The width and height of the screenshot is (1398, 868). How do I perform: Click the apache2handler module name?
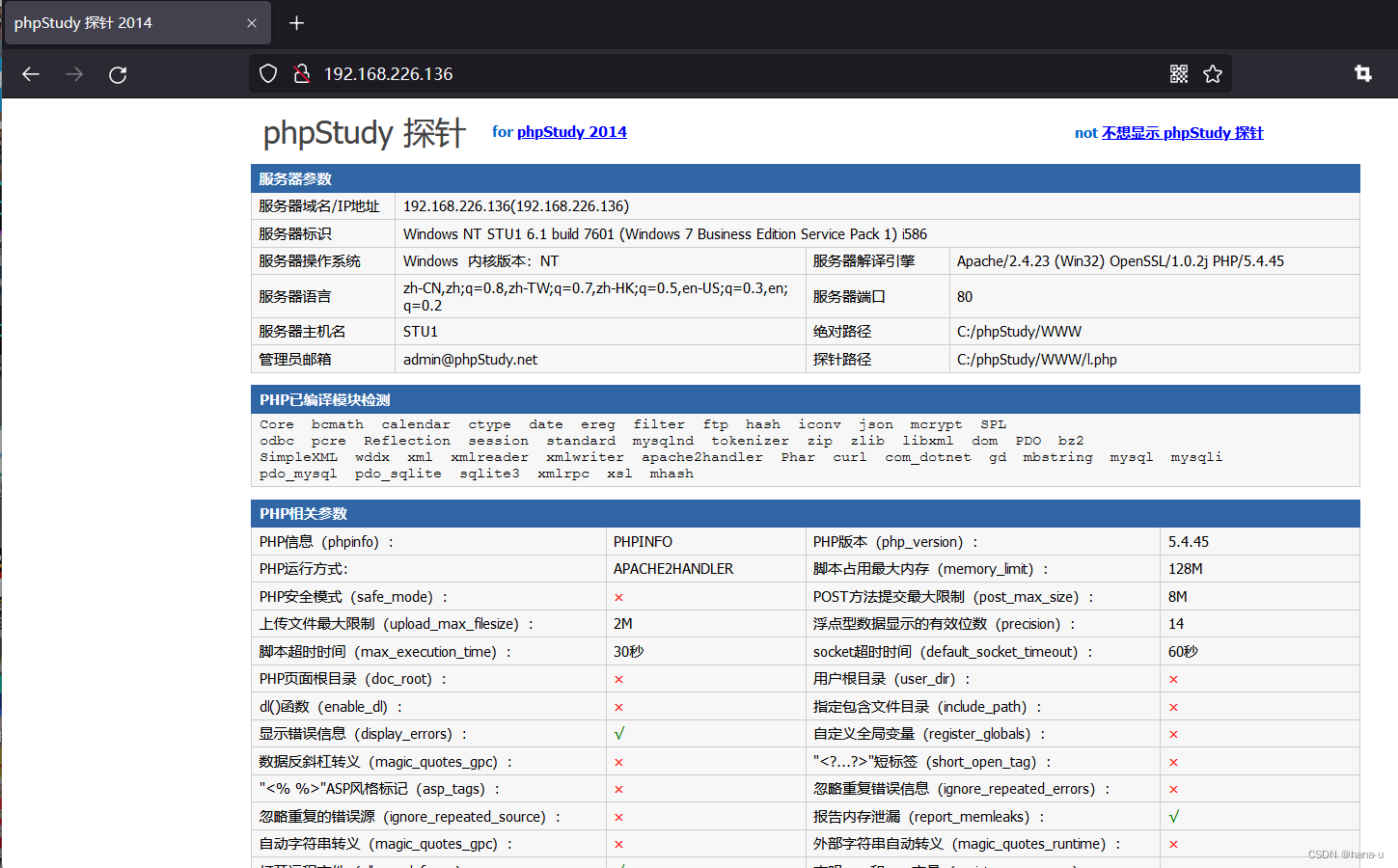pos(702,457)
